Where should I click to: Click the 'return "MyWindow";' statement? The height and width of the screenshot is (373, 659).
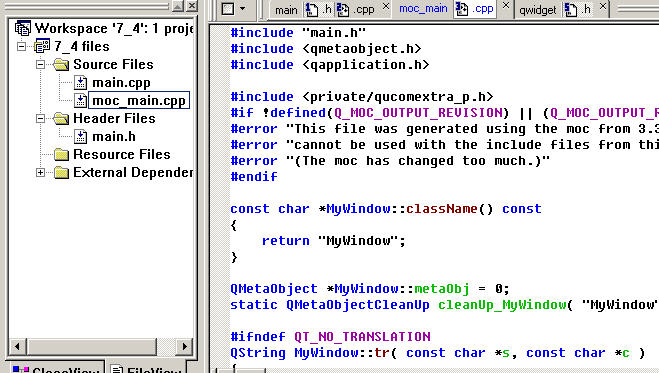click(334, 241)
